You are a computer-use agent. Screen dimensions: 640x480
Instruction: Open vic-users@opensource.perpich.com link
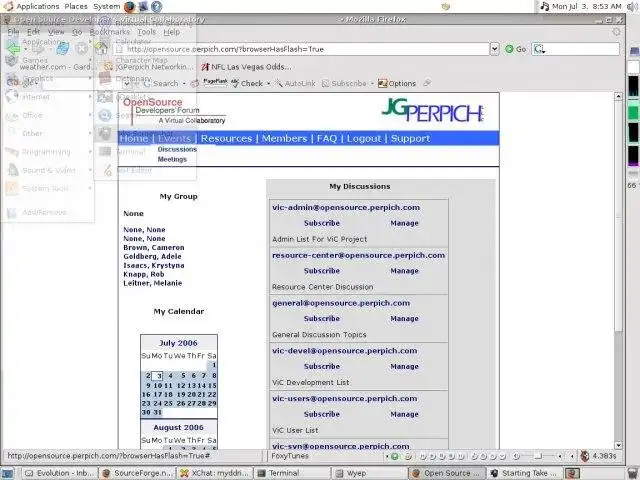click(x=345, y=398)
